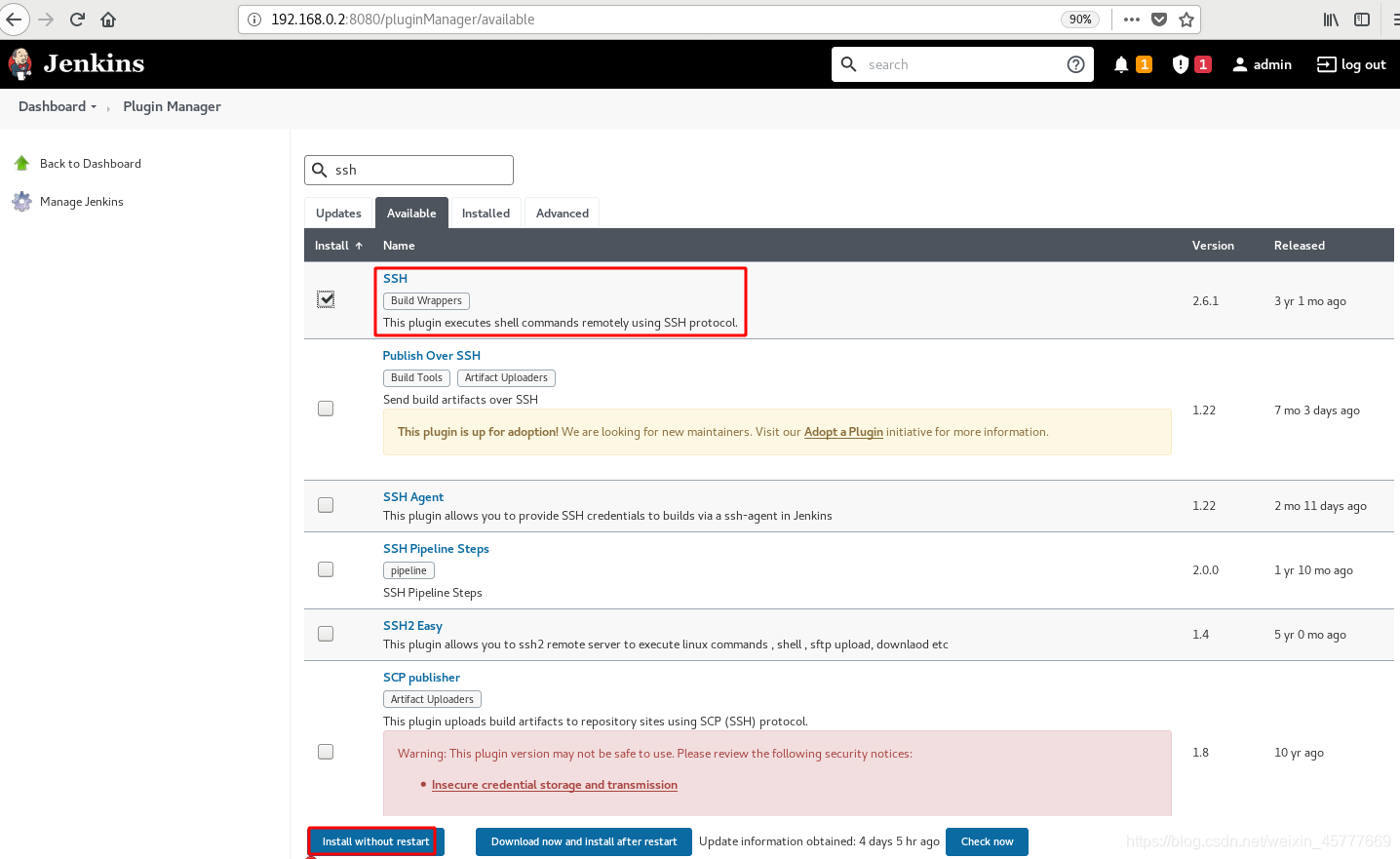Open page actions three-dot menu
Screen dimensions: 1400x859
1132,20
